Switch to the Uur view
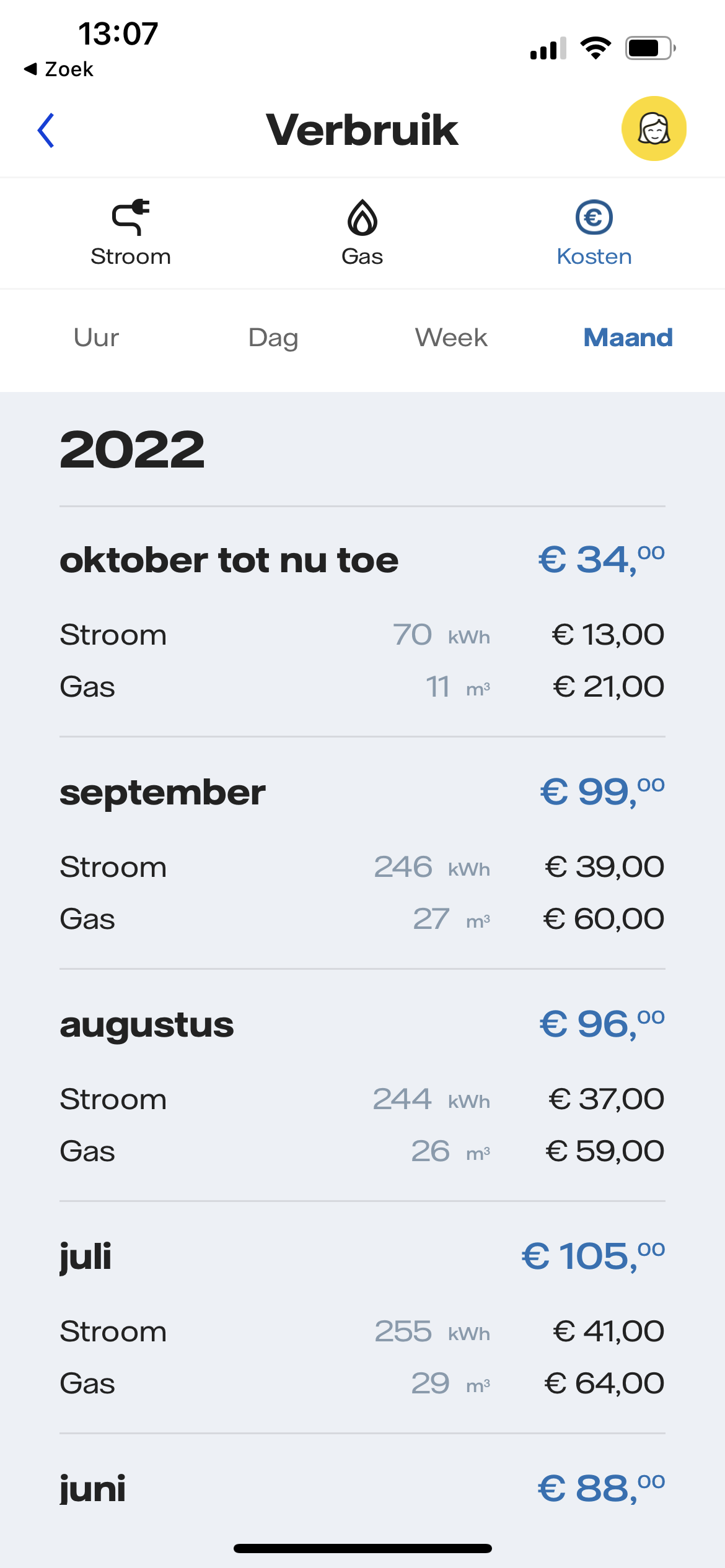Screen dimensions: 725x1568 (x=96, y=338)
